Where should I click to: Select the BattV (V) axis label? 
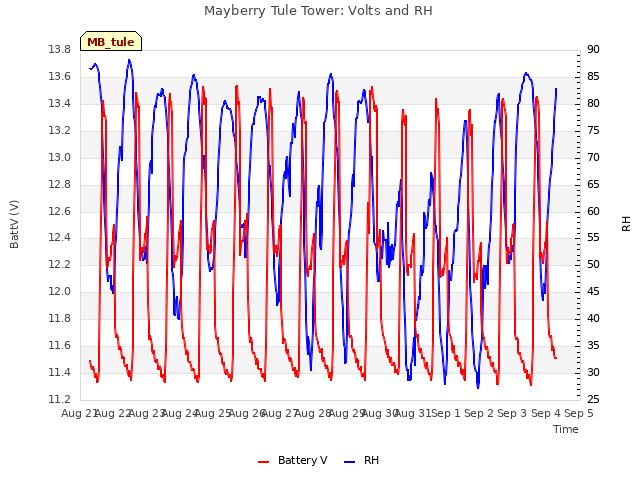click(x=14, y=224)
